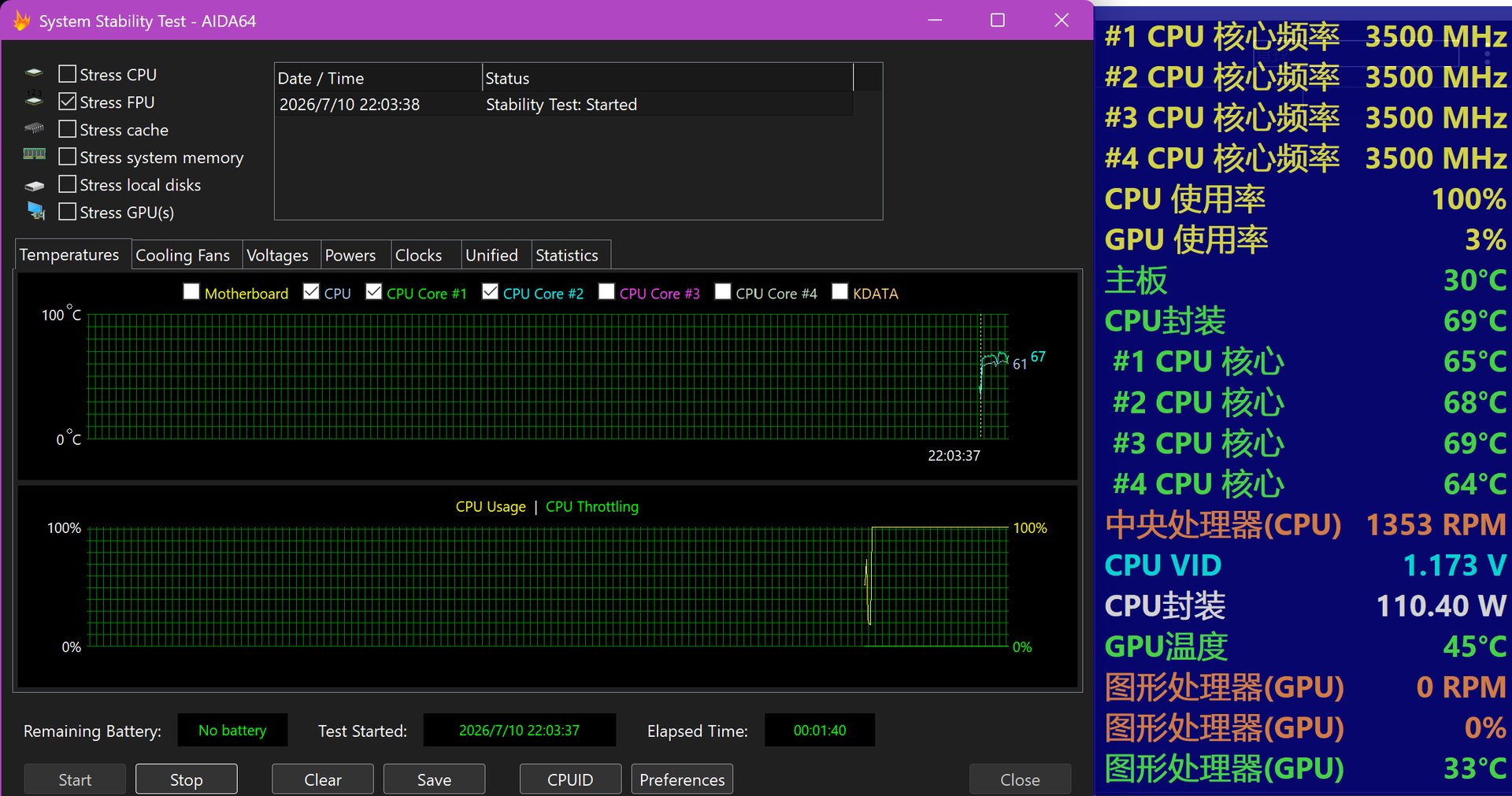Open the Voltages tab
This screenshot has height=796, width=1512.
[x=281, y=255]
